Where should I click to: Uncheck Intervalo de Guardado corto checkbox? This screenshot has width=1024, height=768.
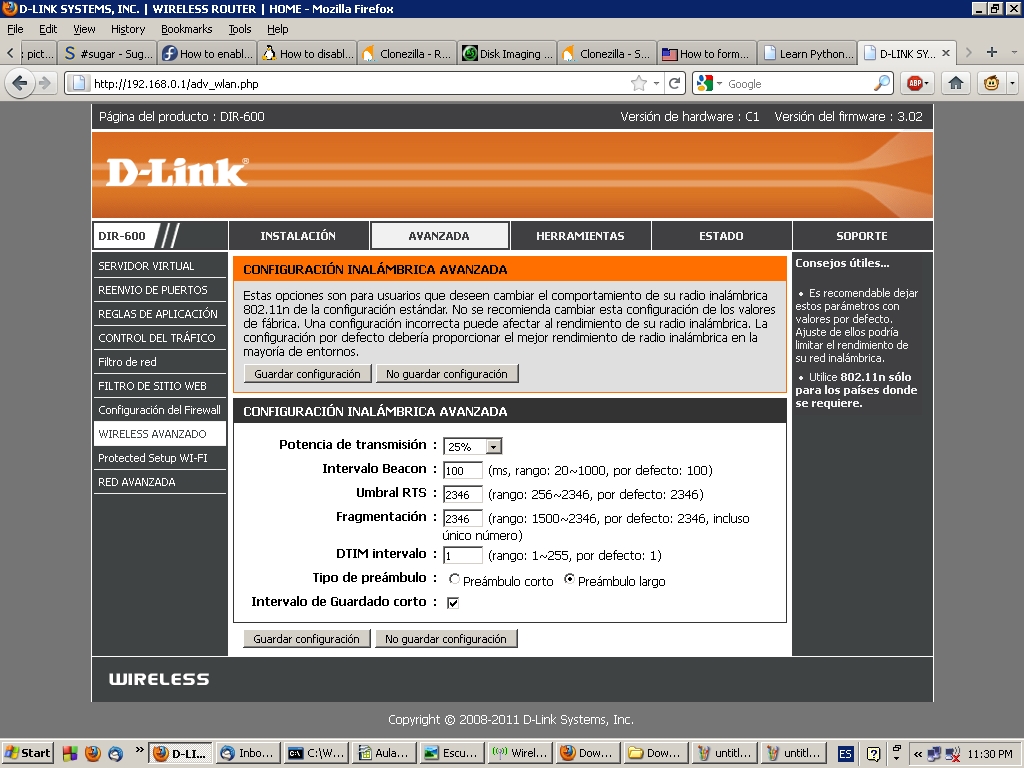point(453,603)
